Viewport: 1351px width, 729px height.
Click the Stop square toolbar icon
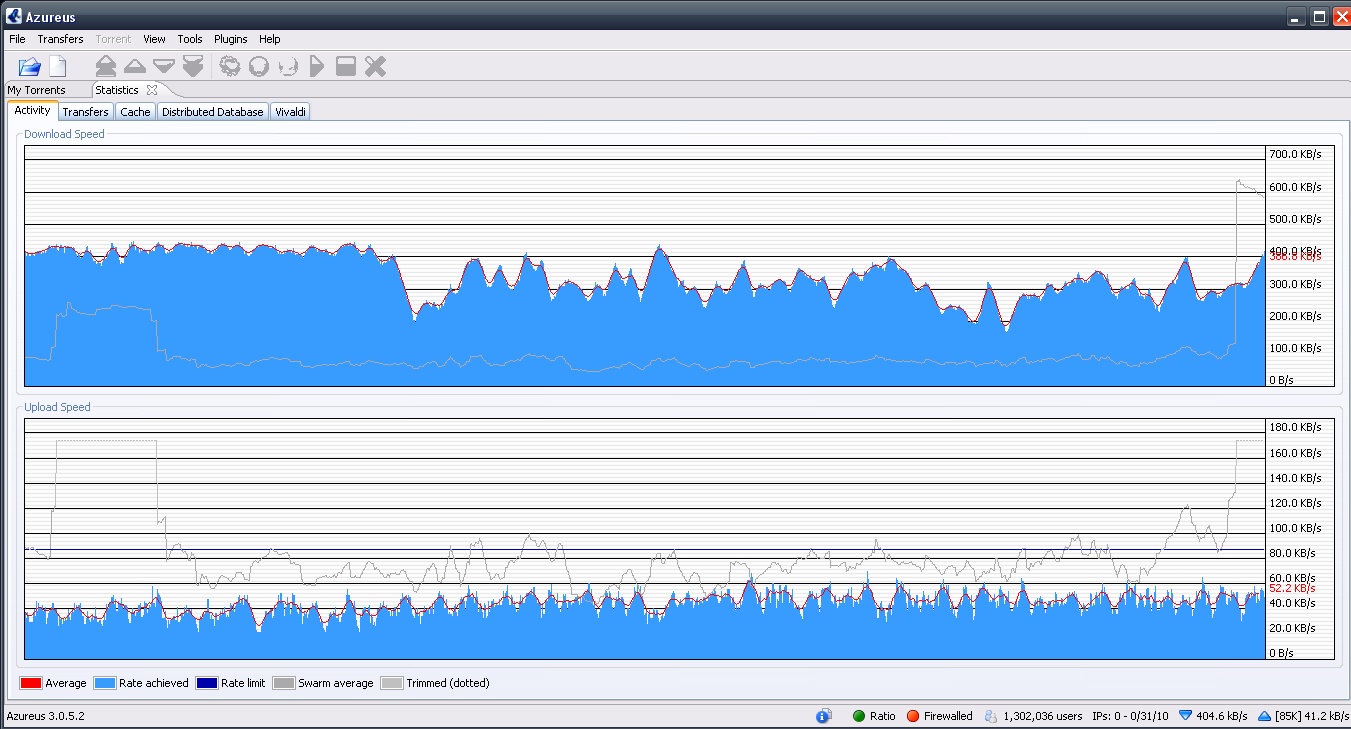coord(346,67)
